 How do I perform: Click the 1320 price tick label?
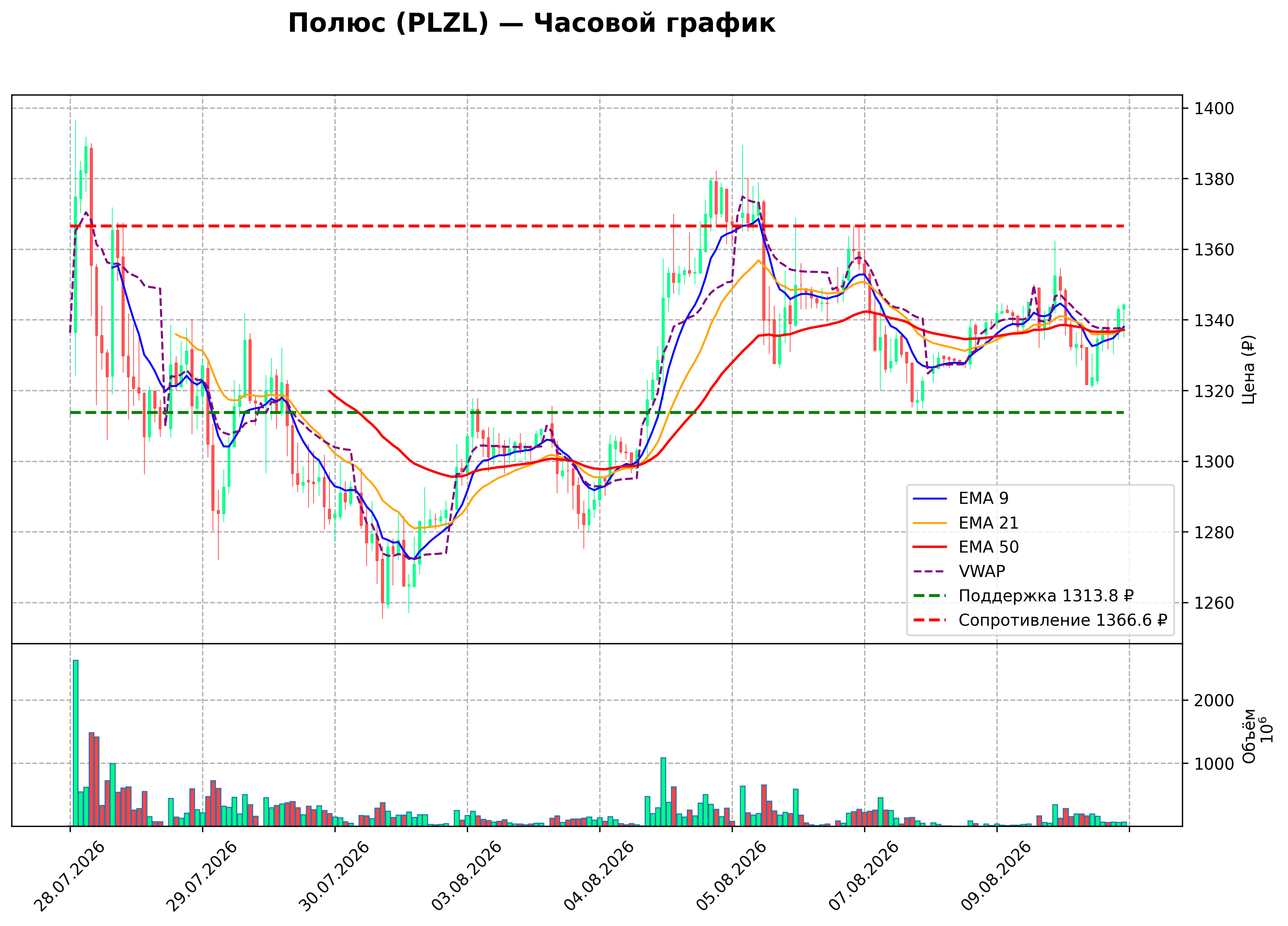coord(1214,391)
